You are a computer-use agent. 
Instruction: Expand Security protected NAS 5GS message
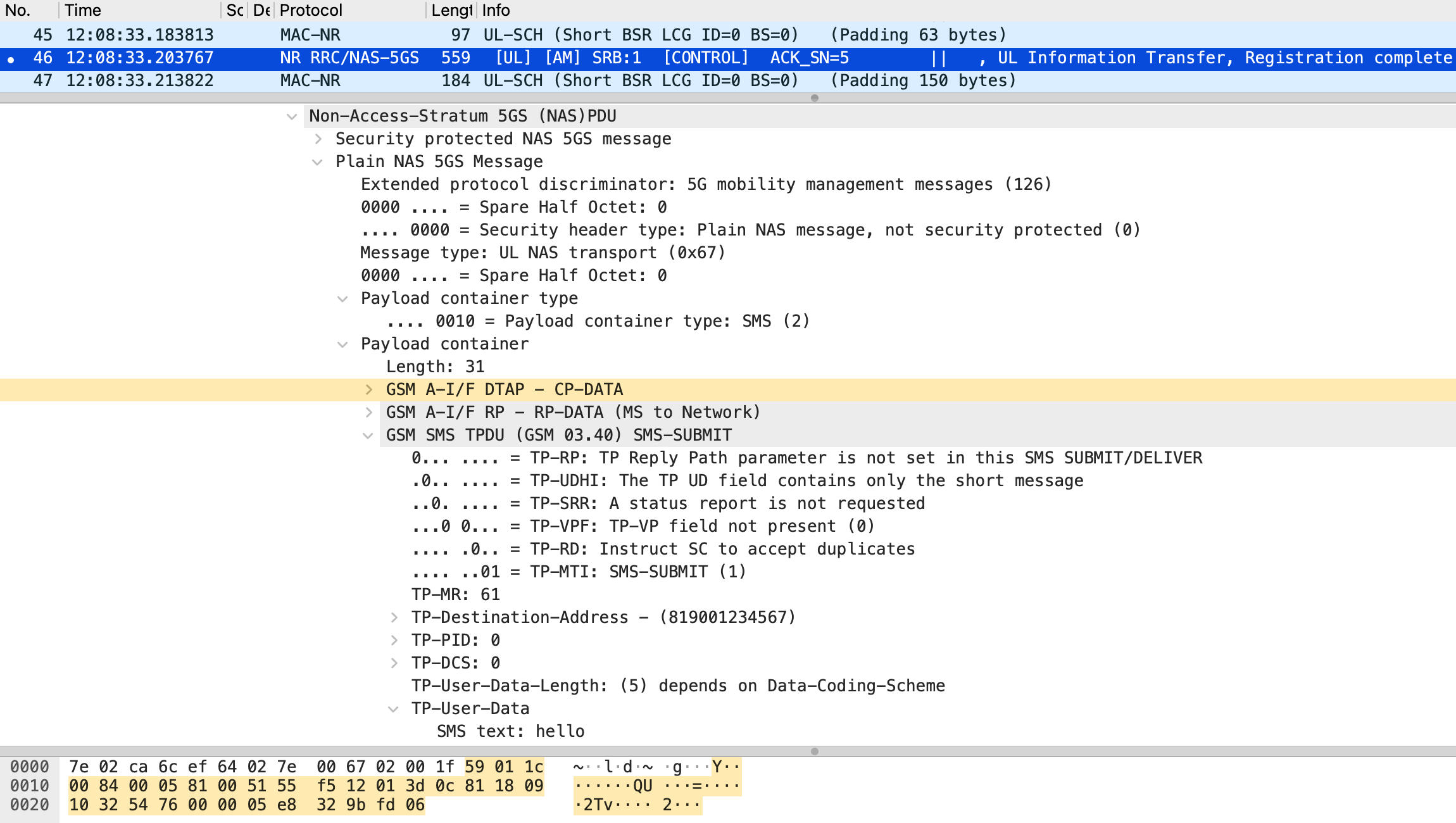(318, 139)
